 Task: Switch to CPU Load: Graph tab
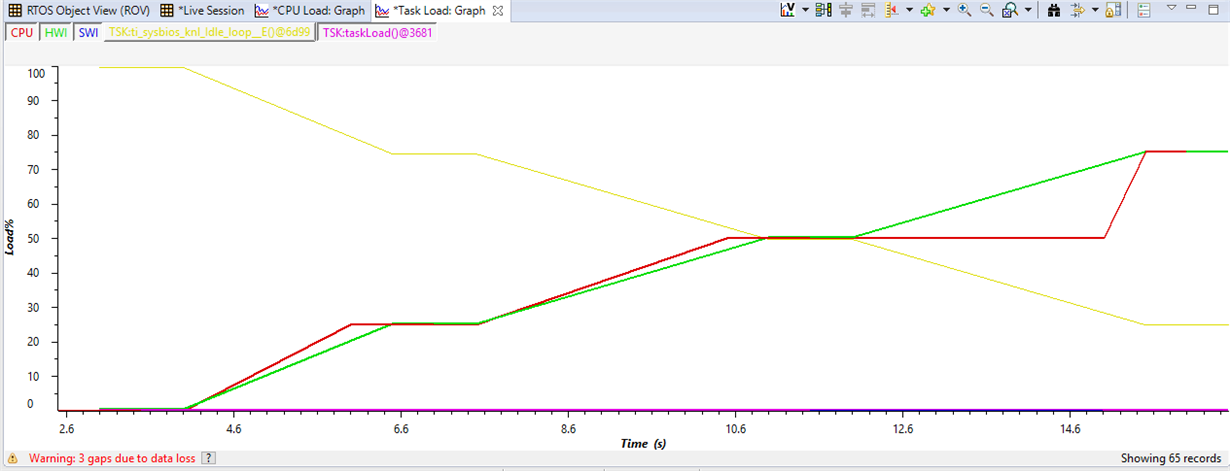tap(310, 10)
